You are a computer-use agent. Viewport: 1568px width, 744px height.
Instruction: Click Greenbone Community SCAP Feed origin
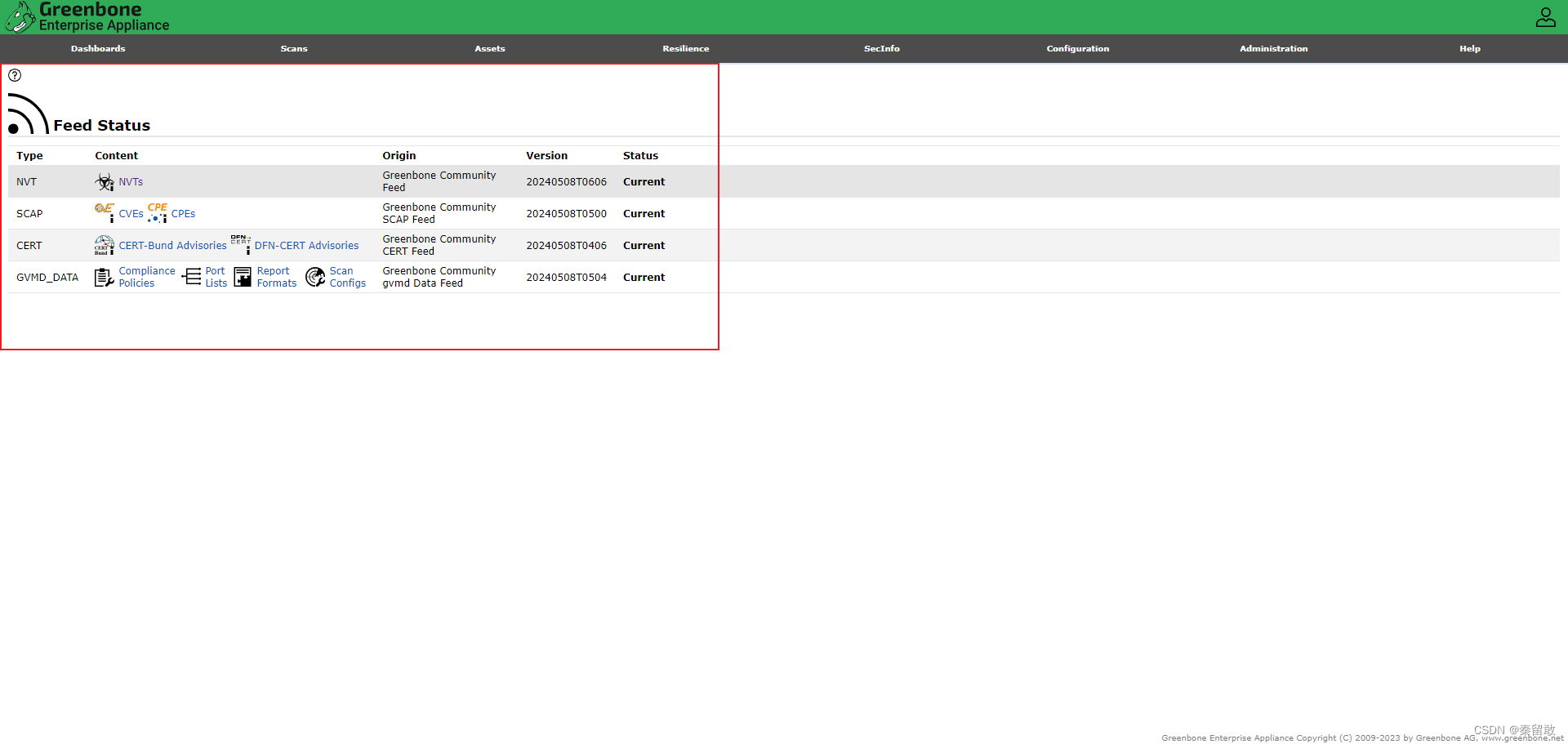coord(439,213)
